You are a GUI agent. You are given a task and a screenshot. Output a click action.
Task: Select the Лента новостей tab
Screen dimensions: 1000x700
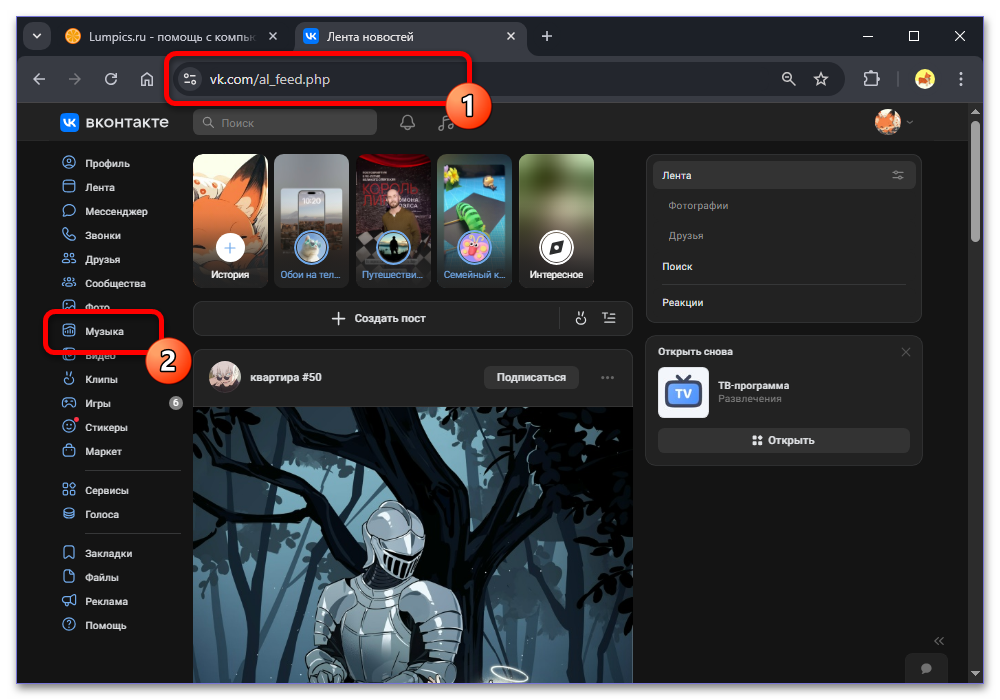[x=411, y=36]
